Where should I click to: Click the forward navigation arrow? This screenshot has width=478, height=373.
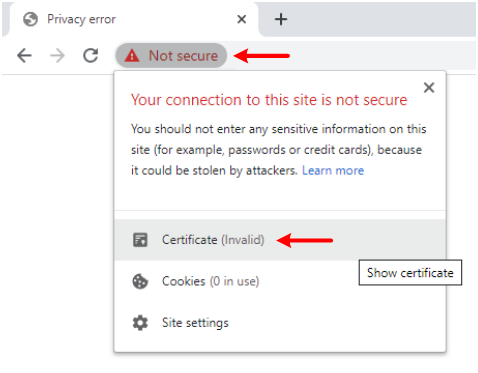[x=57, y=55]
